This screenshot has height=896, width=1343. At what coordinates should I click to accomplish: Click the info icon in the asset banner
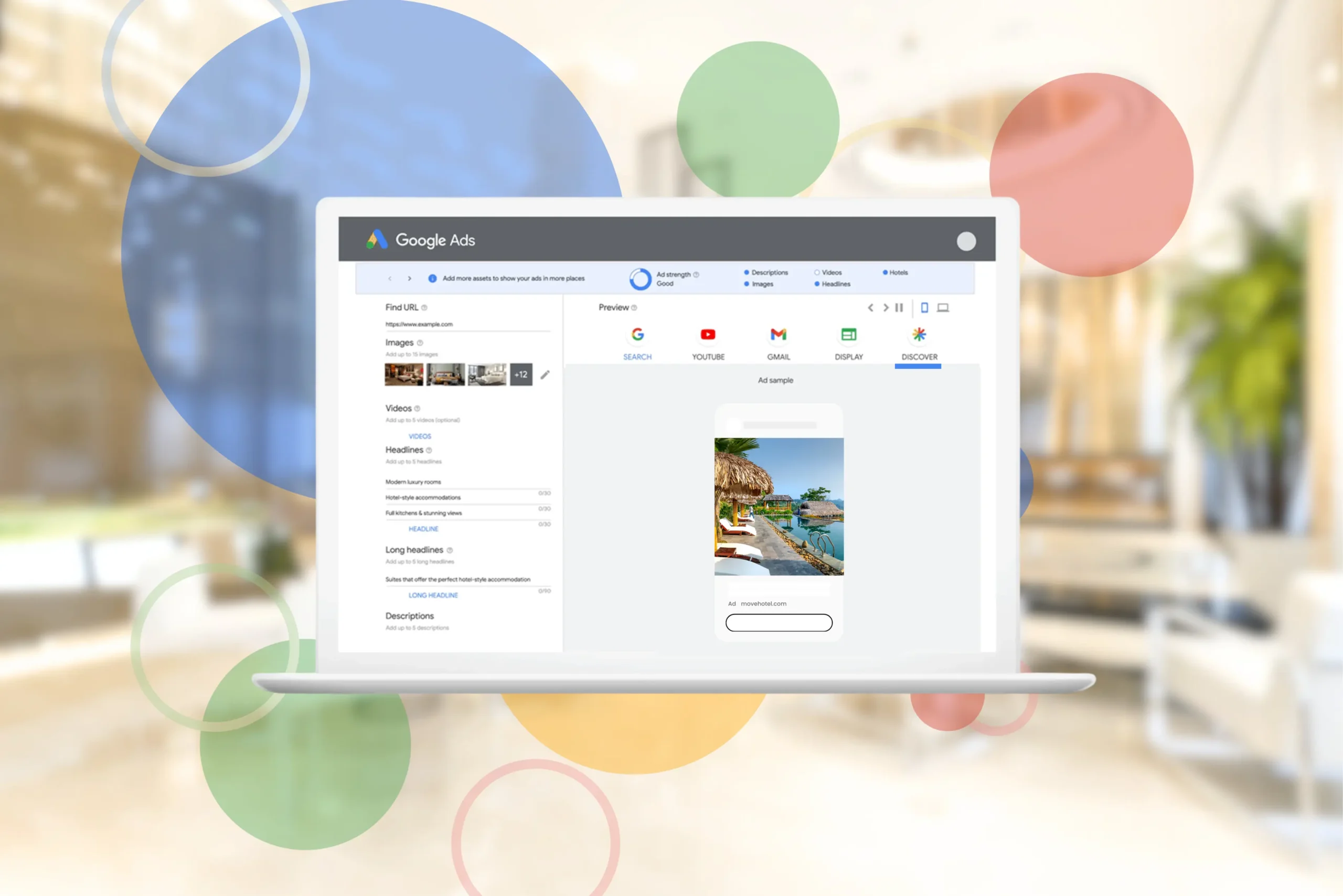432,278
